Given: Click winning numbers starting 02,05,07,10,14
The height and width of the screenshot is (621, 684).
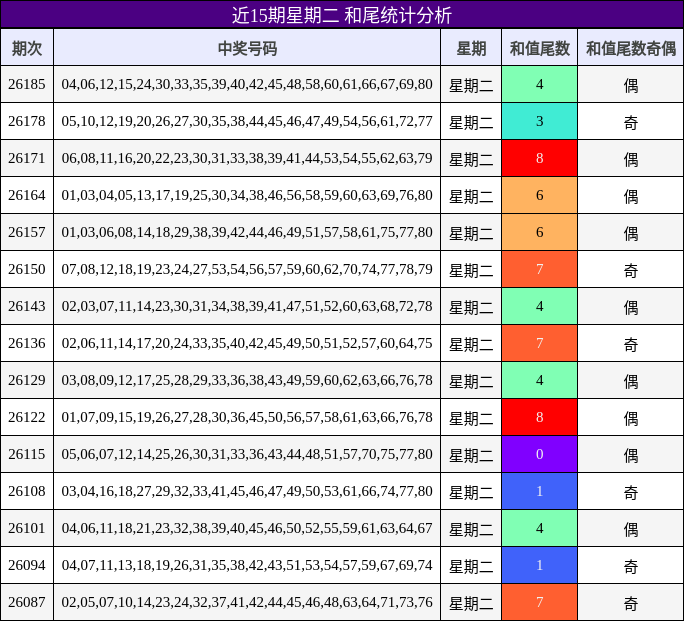Looking at the screenshot, I should coord(247,602).
